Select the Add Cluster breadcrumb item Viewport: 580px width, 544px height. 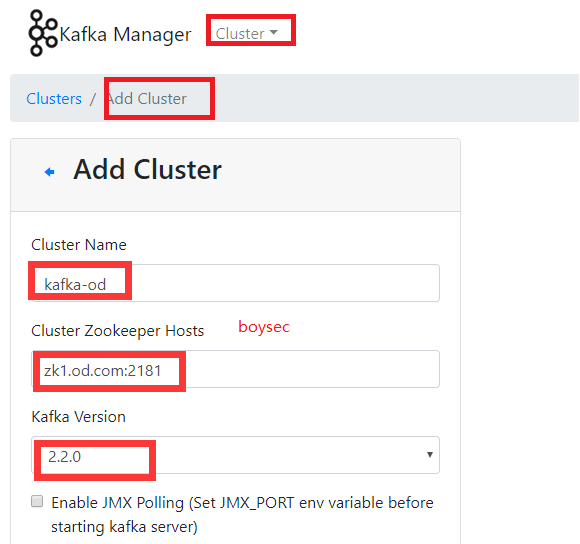point(147,99)
